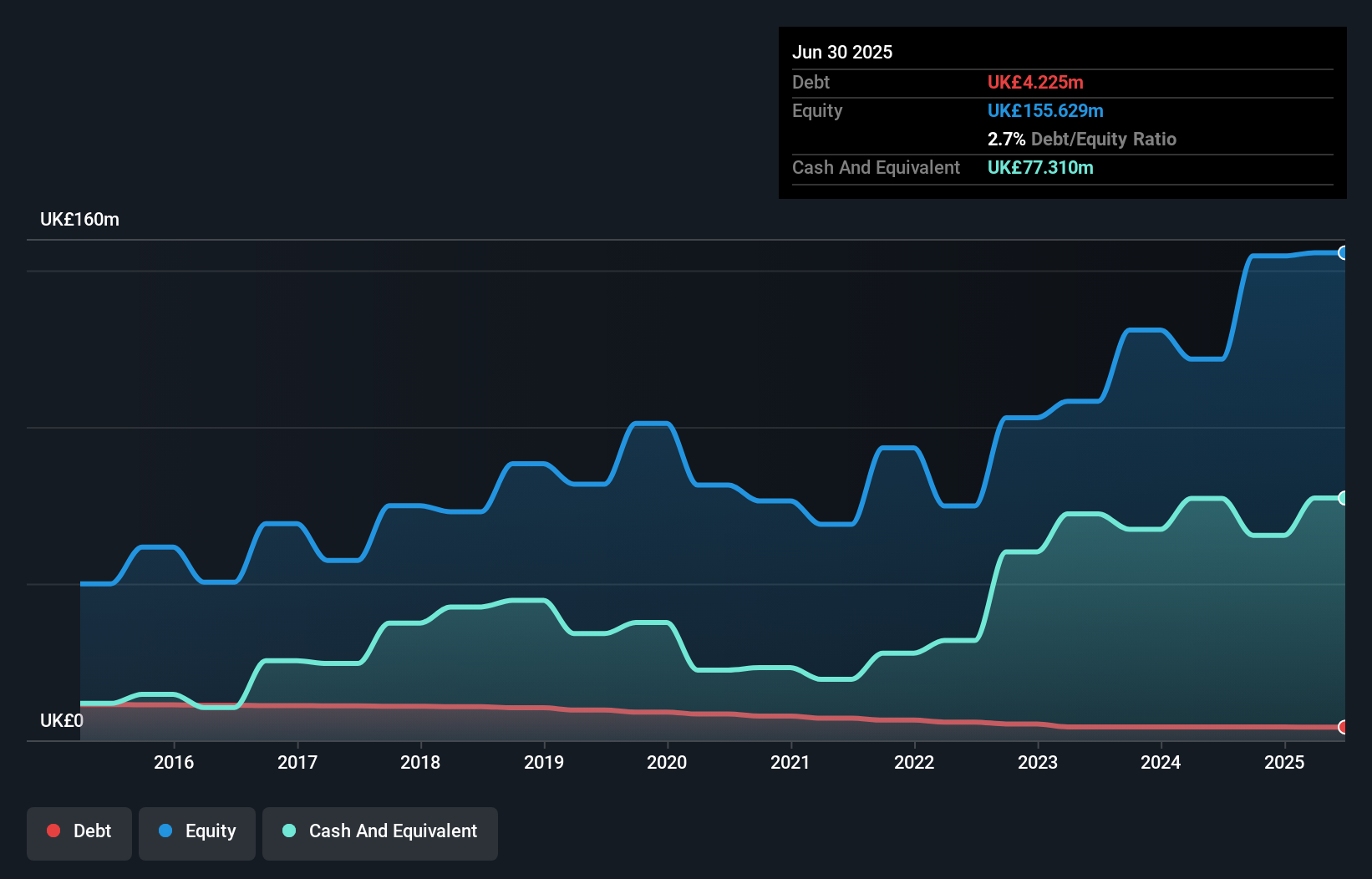Image resolution: width=1372 pixels, height=879 pixels.
Task: Click the UK£160m axis label
Action: click(79, 219)
